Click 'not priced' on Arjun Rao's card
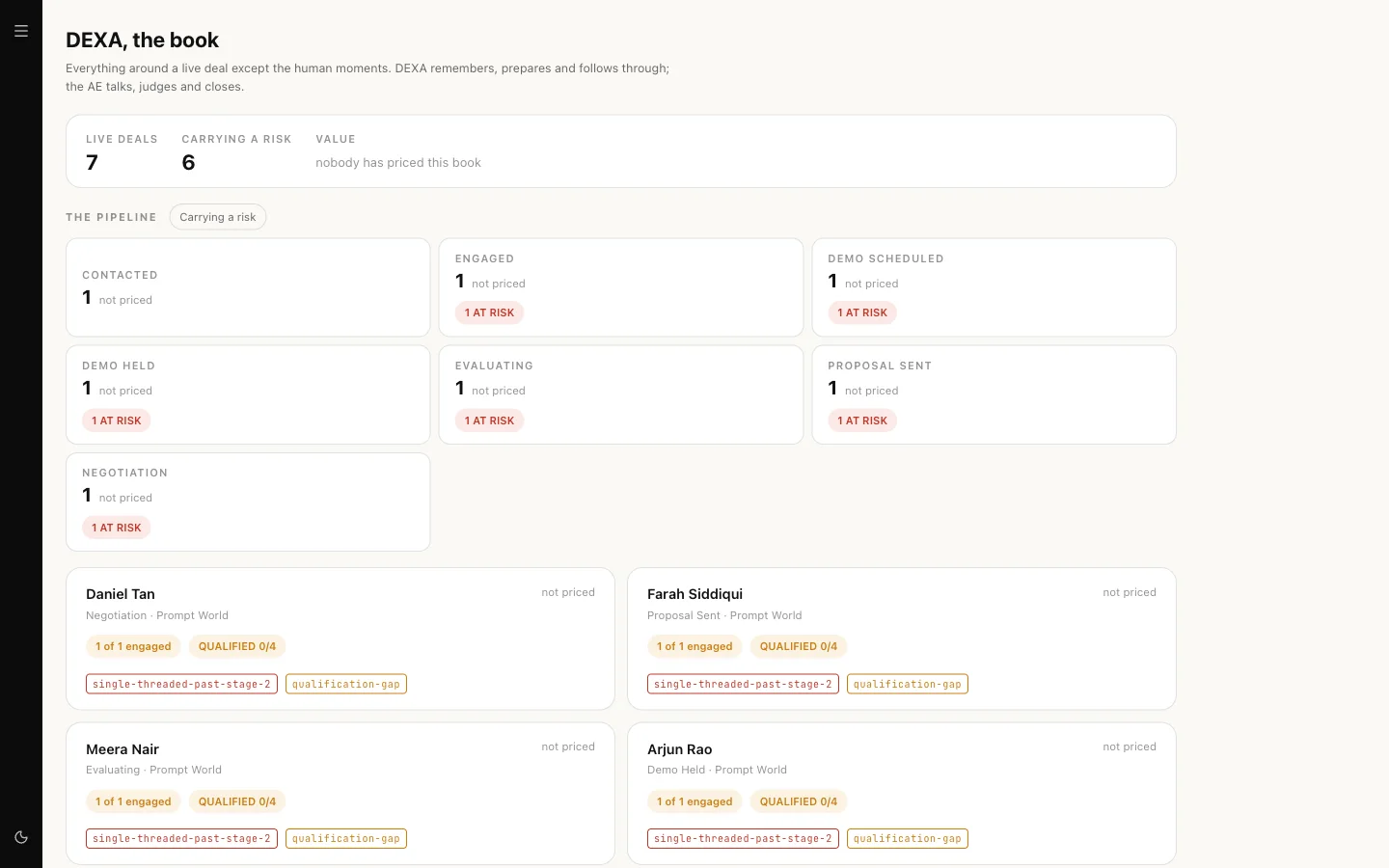Screen dimensions: 1389x868 coord(1130,746)
